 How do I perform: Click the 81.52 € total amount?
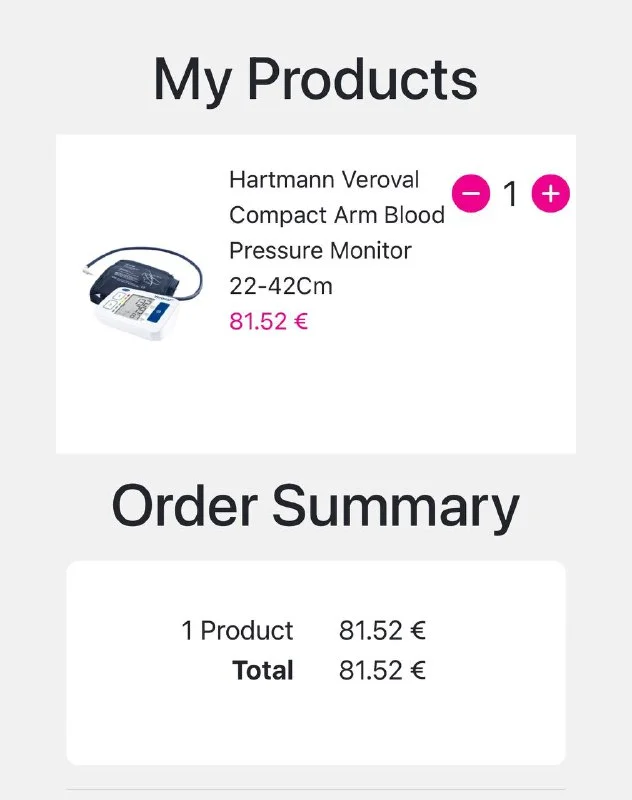point(382,670)
